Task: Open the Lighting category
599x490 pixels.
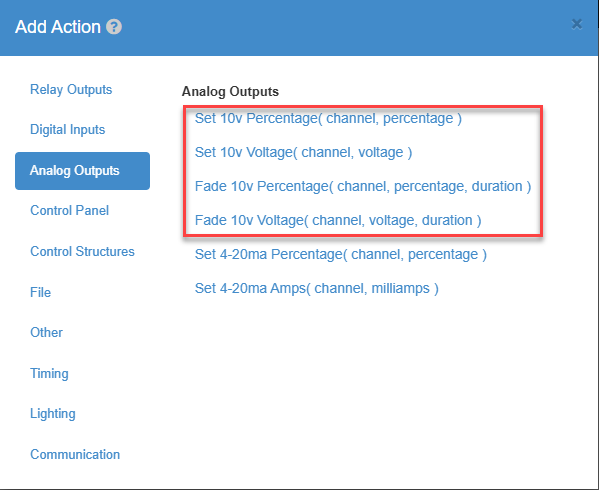Action: click(53, 414)
